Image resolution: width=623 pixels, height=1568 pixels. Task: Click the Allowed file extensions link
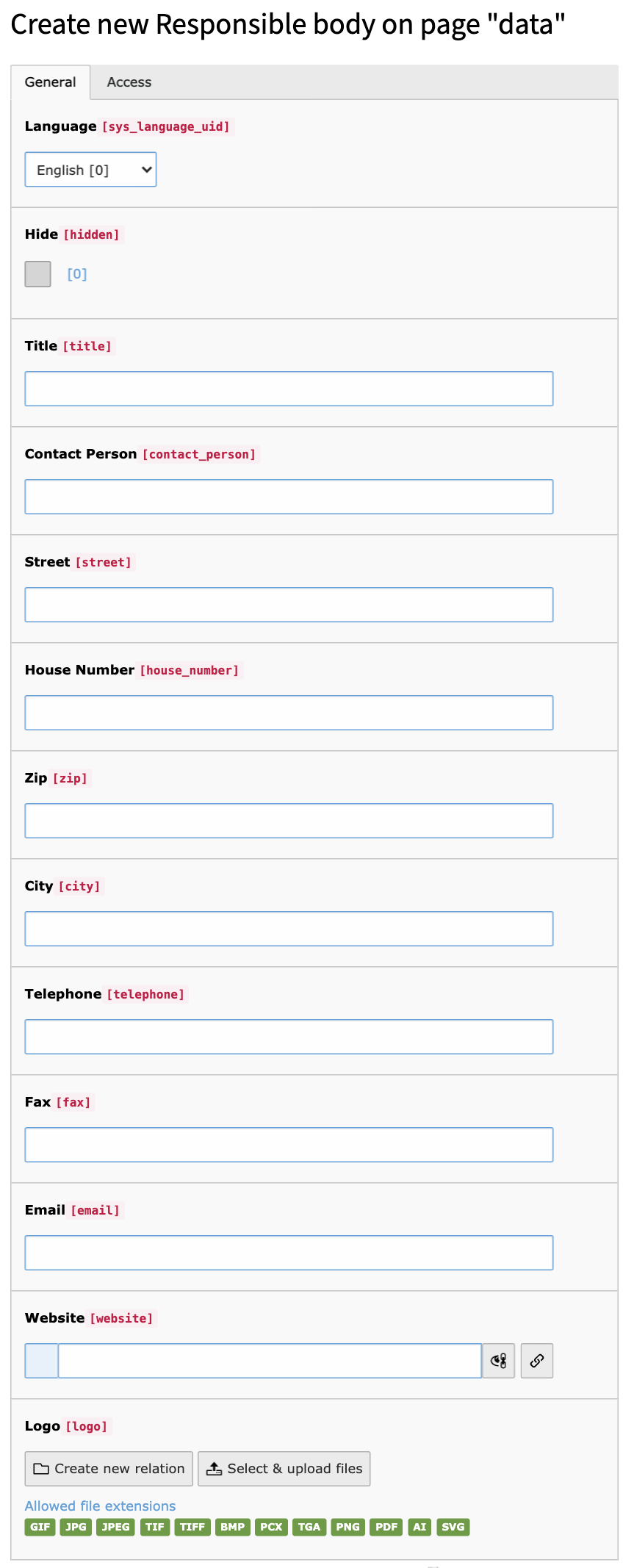[x=100, y=1506]
